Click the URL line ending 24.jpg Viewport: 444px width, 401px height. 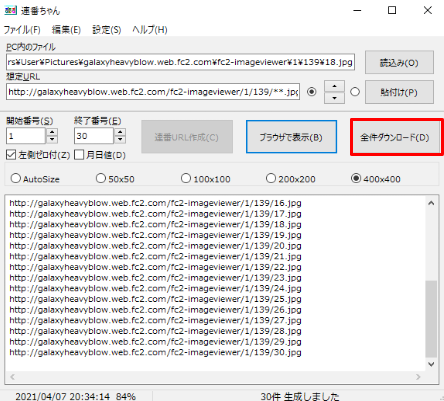coord(155,288)
